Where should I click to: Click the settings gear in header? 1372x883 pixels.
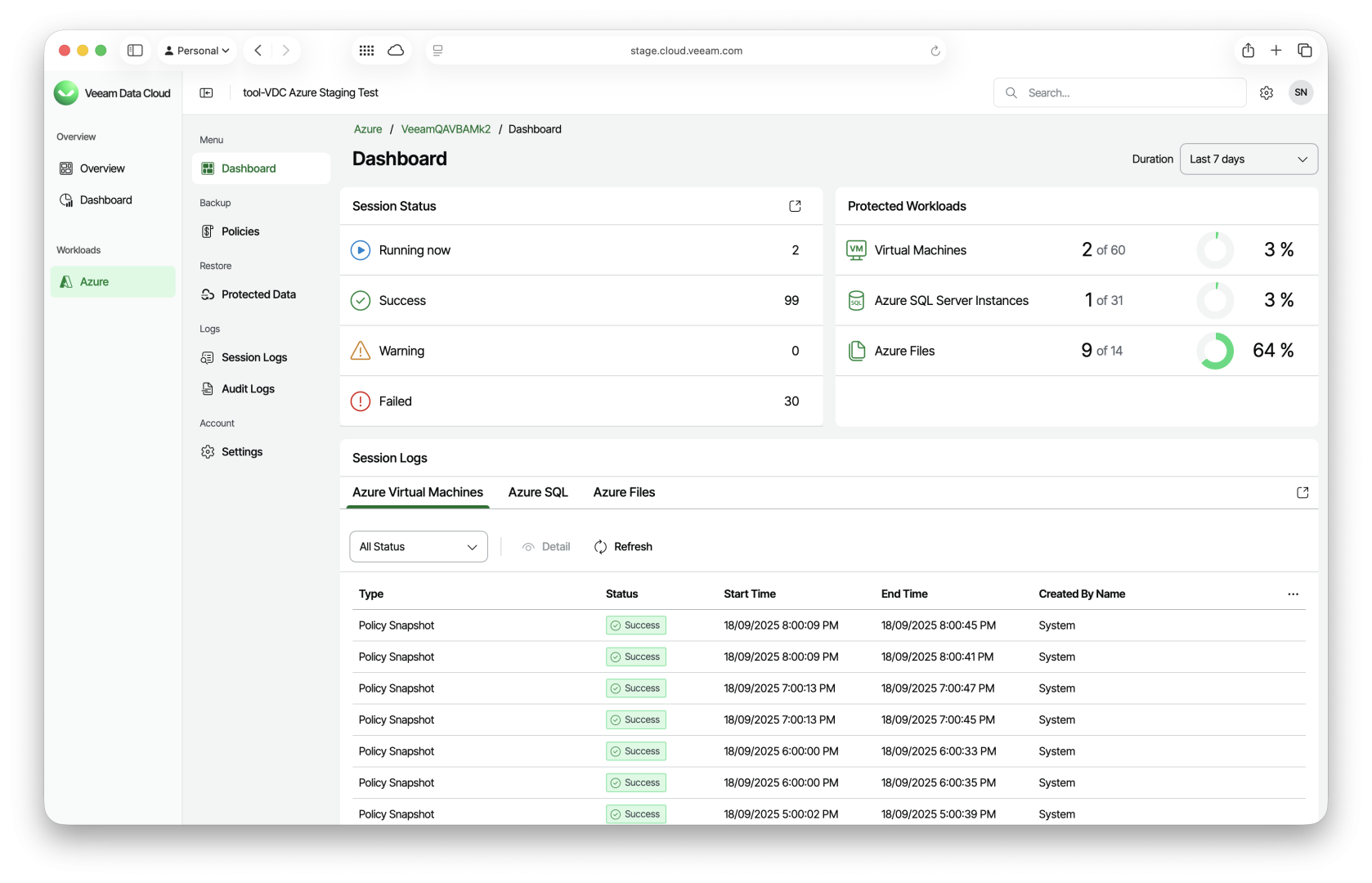[x=1267, y=93]
